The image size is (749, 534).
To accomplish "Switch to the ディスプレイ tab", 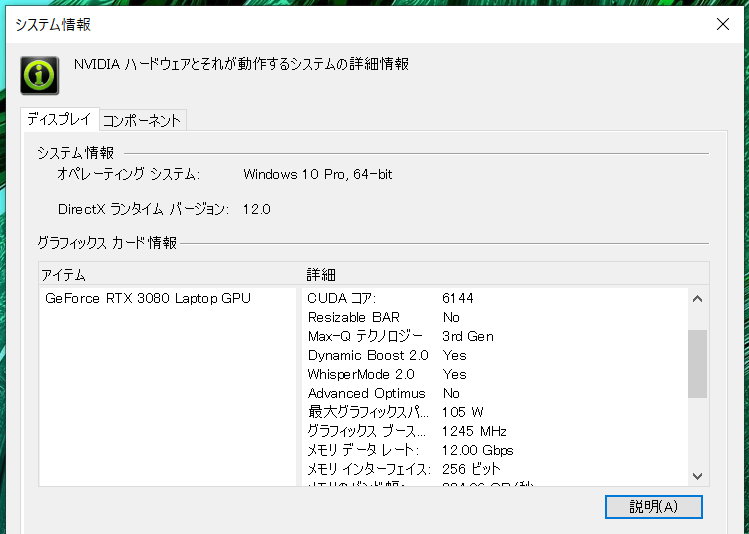I will pyautogui.click(x=59, y=119).
